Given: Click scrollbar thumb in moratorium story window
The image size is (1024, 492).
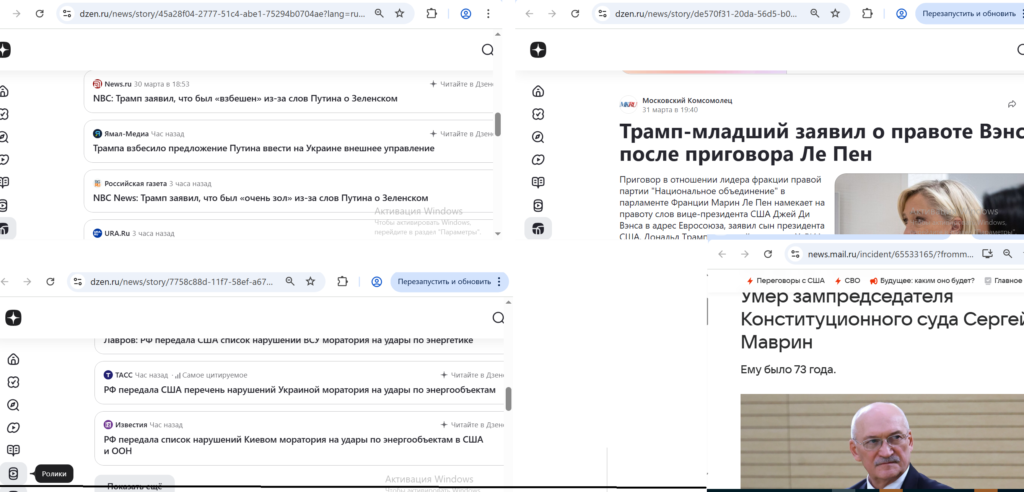Looking at the screenshot, I should click(508, 398).
